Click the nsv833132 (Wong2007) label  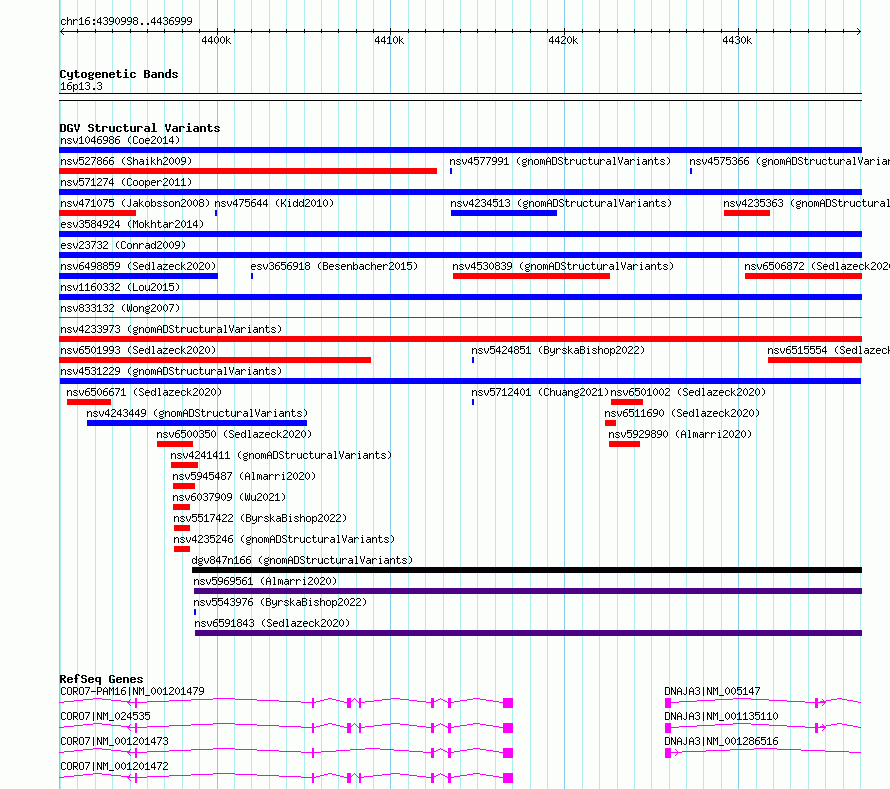tap(120, 308)
